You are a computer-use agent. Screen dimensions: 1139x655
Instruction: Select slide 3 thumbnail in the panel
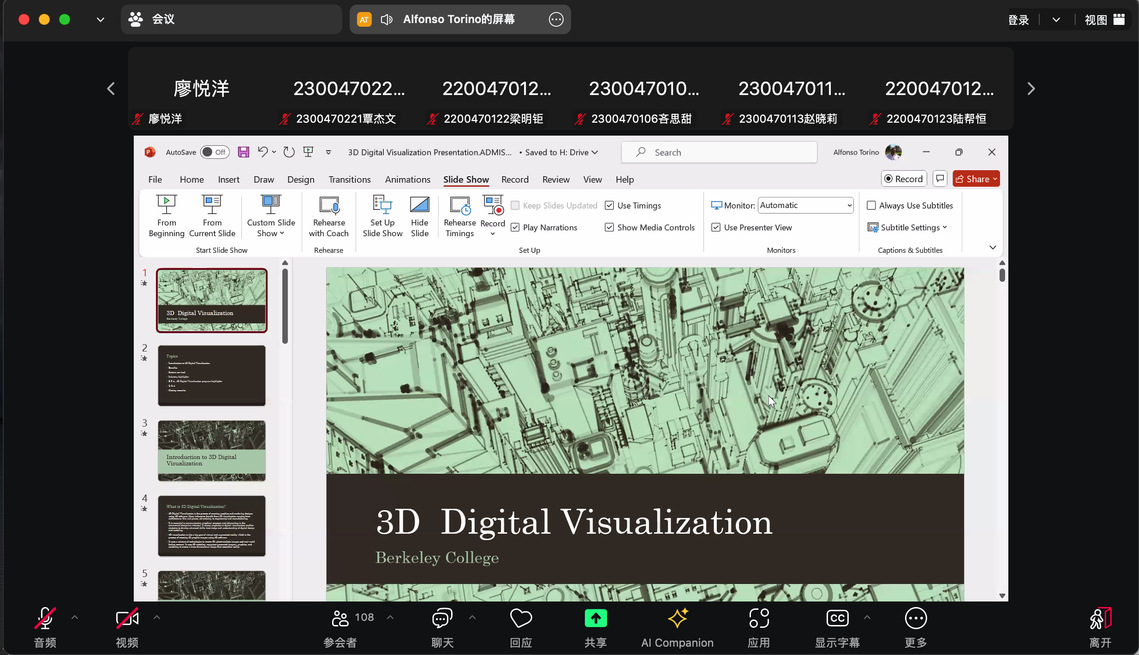click(212, 450)
